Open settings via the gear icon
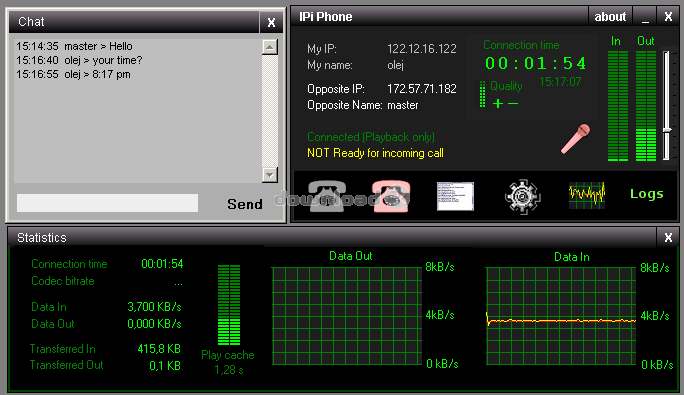This screenshot has width=684, height=395. 522,196
